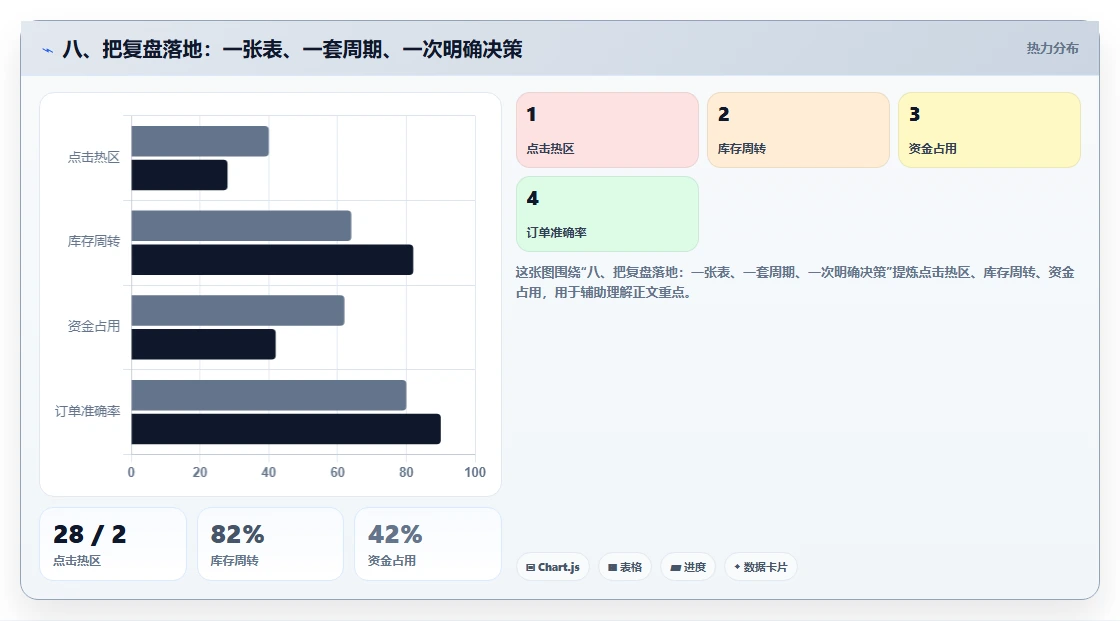The height and width of the screenshot is (621, 1120).
Task: Click the x-axis value 20
Action: click(x=200, y=472)
